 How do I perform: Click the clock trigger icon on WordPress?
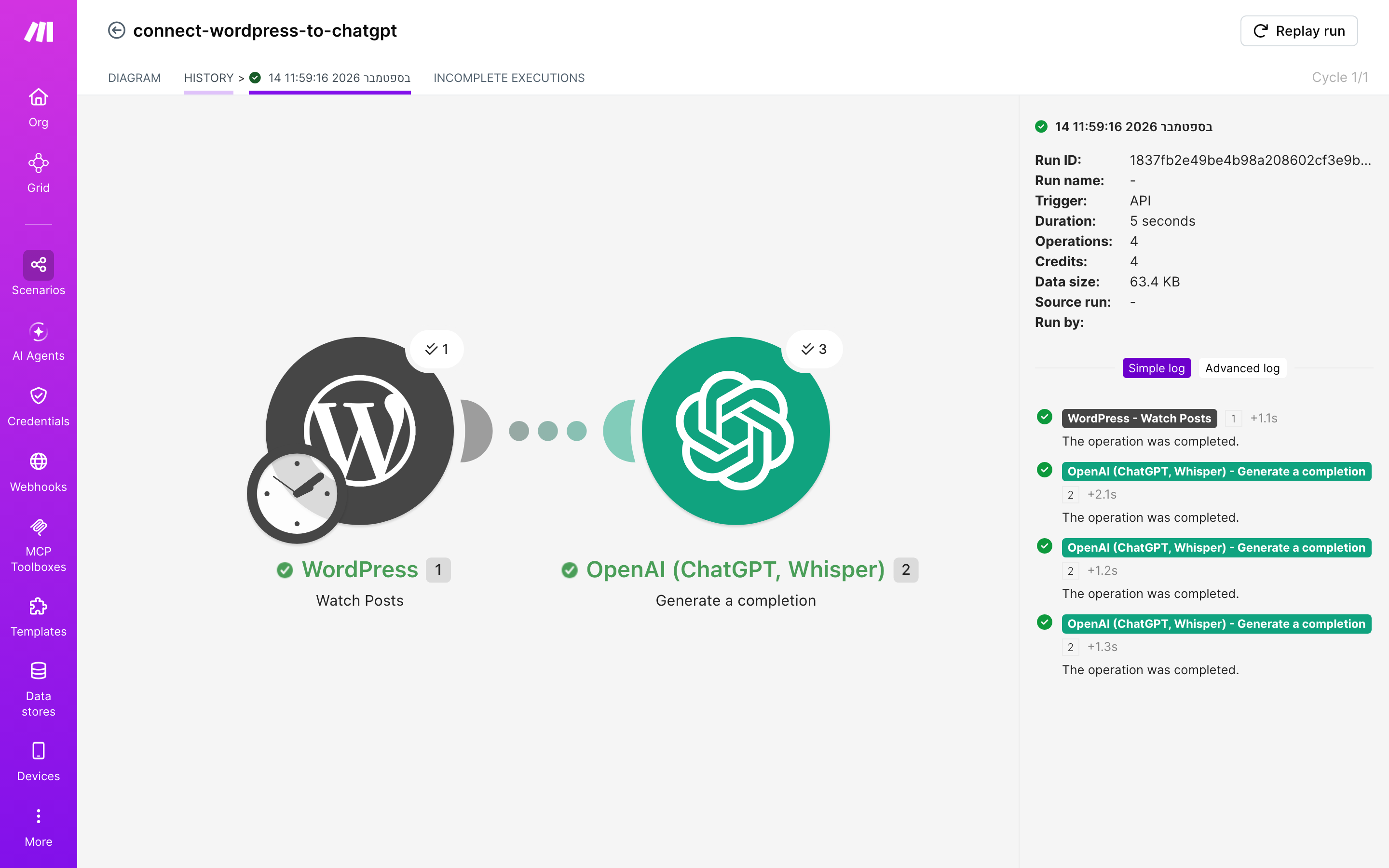(297, 494)
